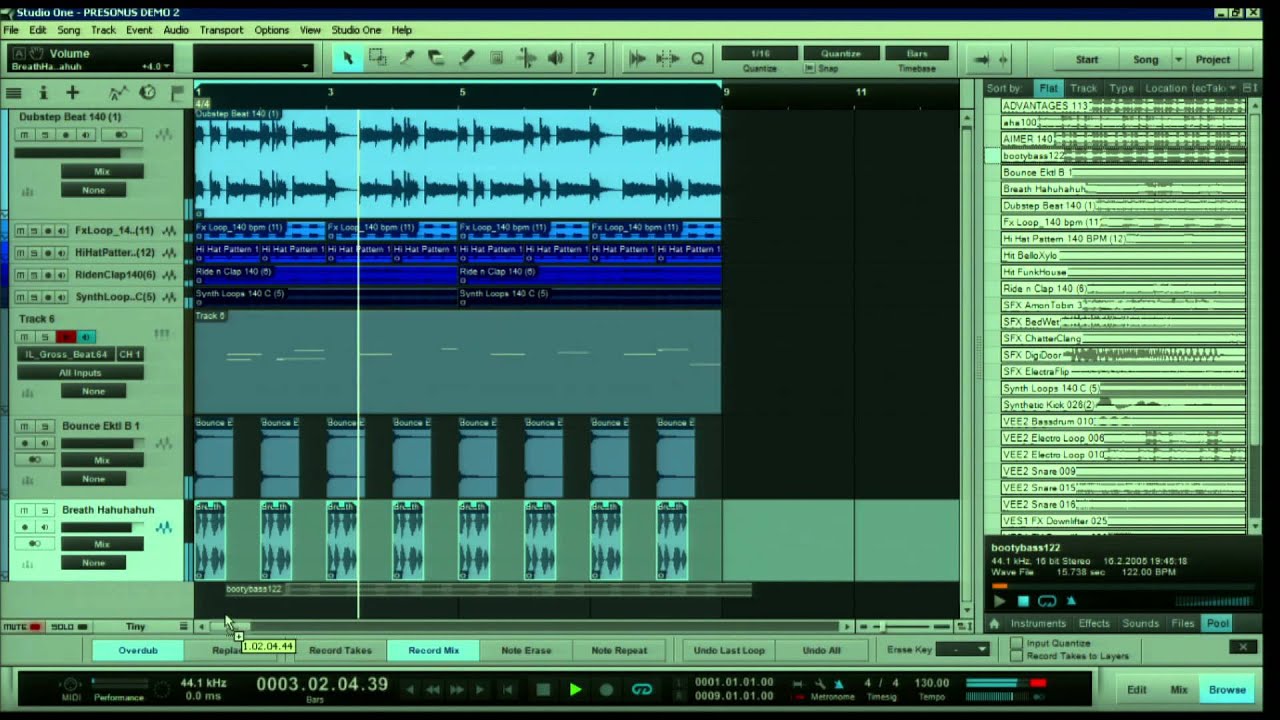Open the inspector info icon
The height and width of the screenshot is (720, 1280).
coord(43,93)
